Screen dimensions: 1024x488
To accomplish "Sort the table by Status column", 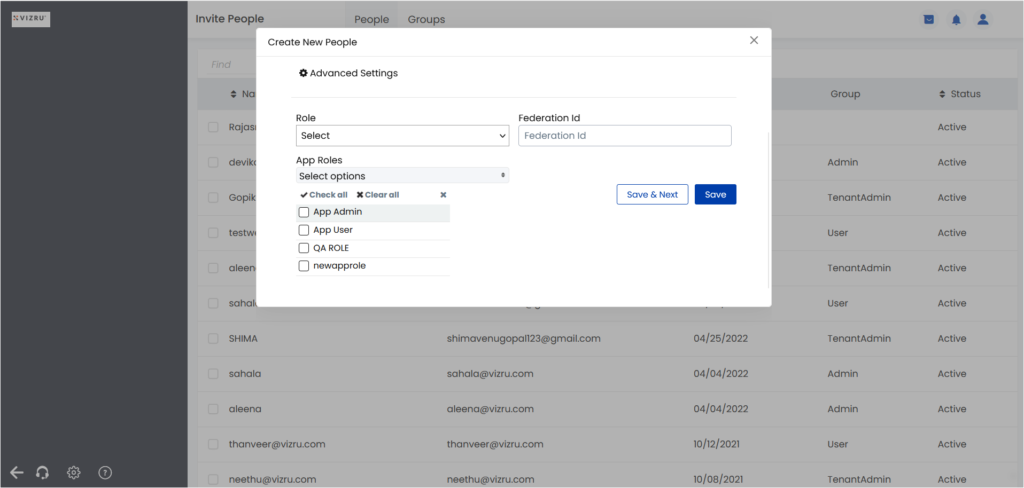I will click(x=959, y=94).
